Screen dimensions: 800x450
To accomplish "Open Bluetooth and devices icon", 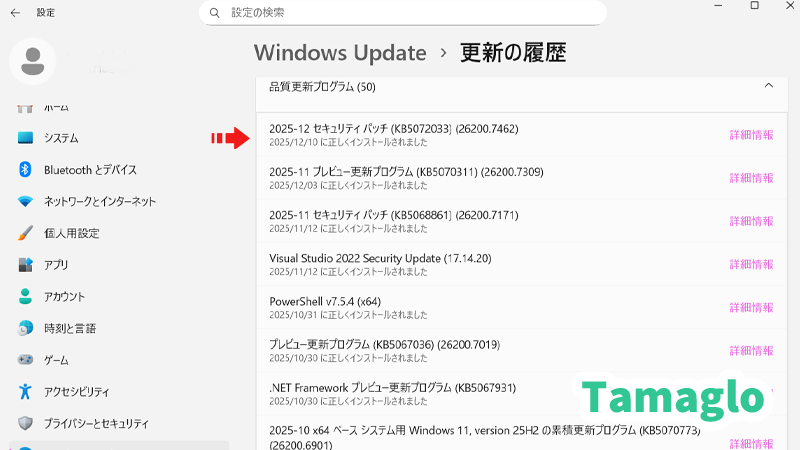I will (26, 170).
